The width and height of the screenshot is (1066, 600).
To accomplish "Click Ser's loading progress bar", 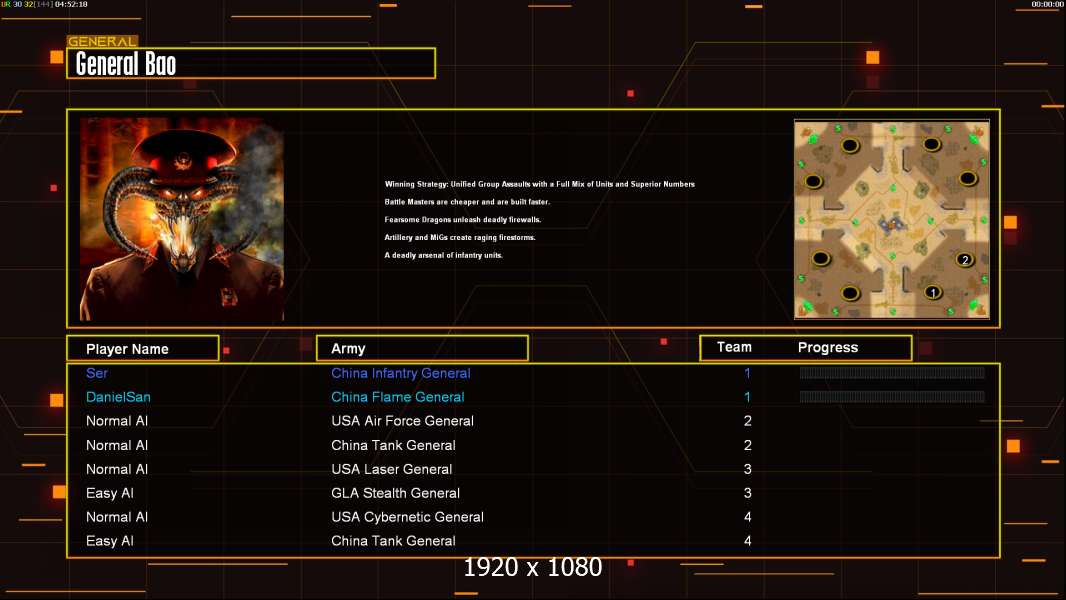I will click(x=892, y=373).
